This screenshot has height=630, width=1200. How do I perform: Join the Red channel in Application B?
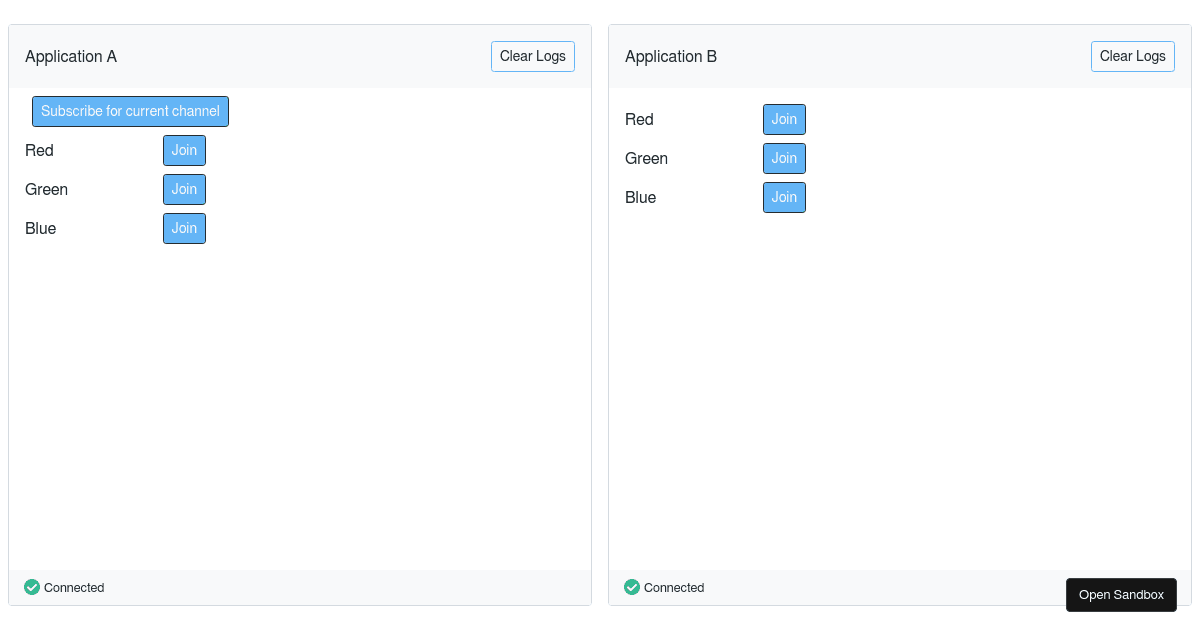tap(784, 119)
